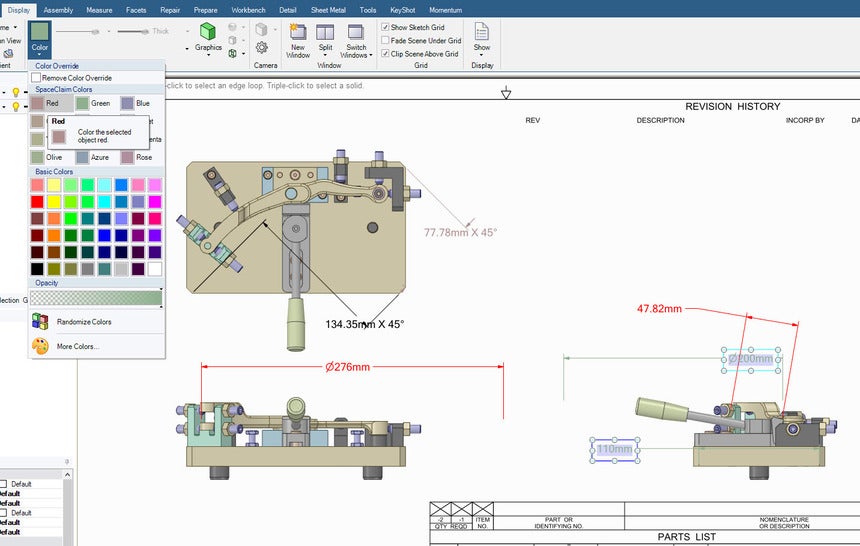Open More Colors palette icon
860x546 pixels.
tap(40, 346)
